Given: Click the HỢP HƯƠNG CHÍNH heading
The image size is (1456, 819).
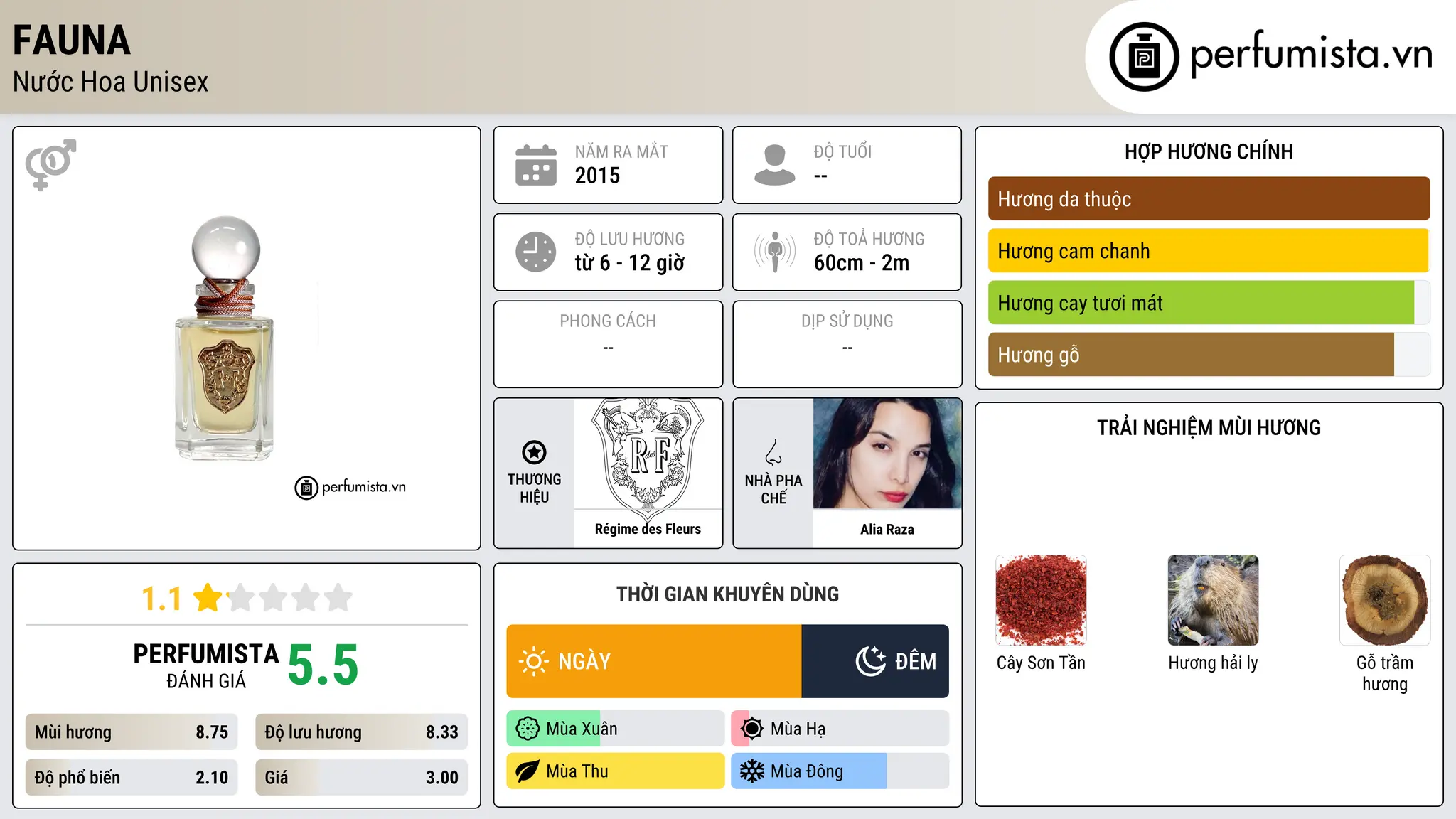Looking at the screenshot, I should pos(1209,151).
